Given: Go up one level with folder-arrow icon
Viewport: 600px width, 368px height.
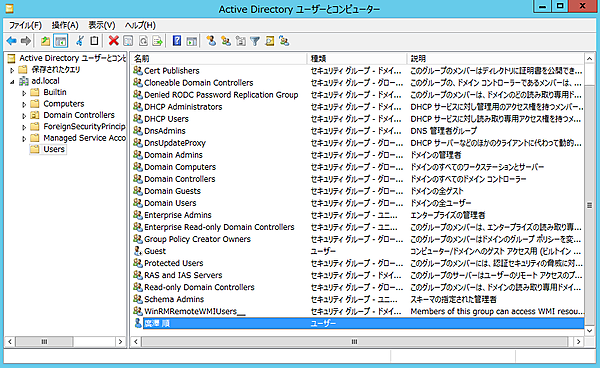Looking at the screenshot, I should click(x=46, y=41).
